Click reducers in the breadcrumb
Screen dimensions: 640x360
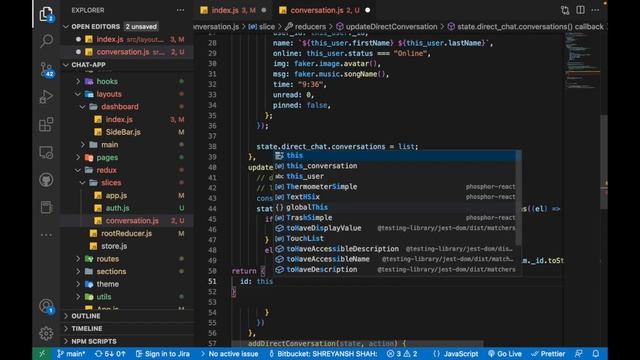tap(310, 27)
